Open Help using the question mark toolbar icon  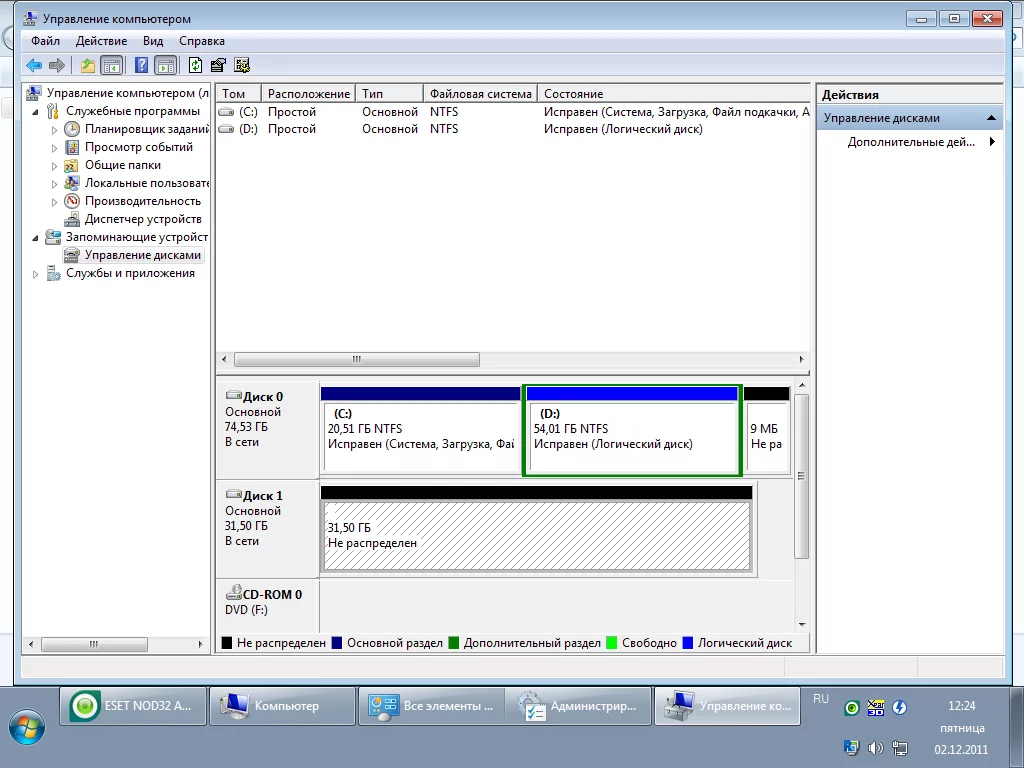(141, 66)
